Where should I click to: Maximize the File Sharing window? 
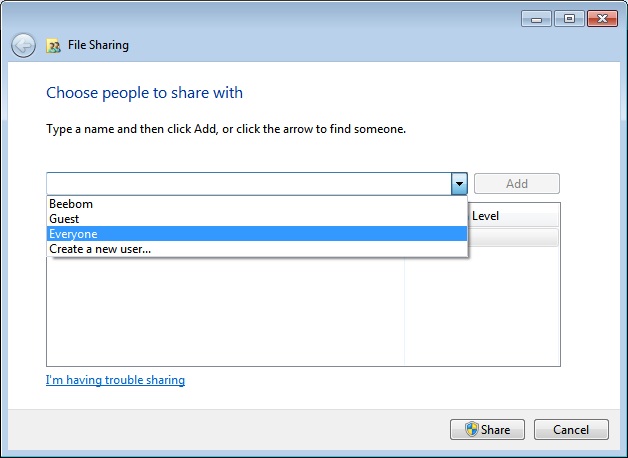click(x=567, y=18)
